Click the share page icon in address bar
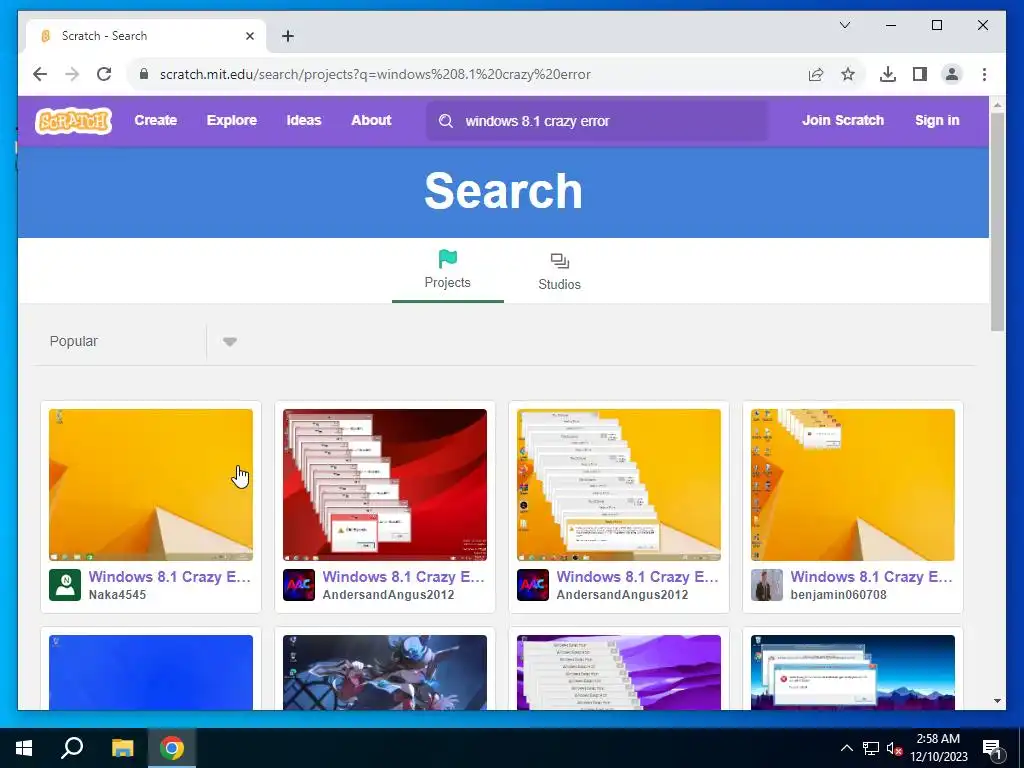Screen dimensions: 1024x768 [816, 74]
